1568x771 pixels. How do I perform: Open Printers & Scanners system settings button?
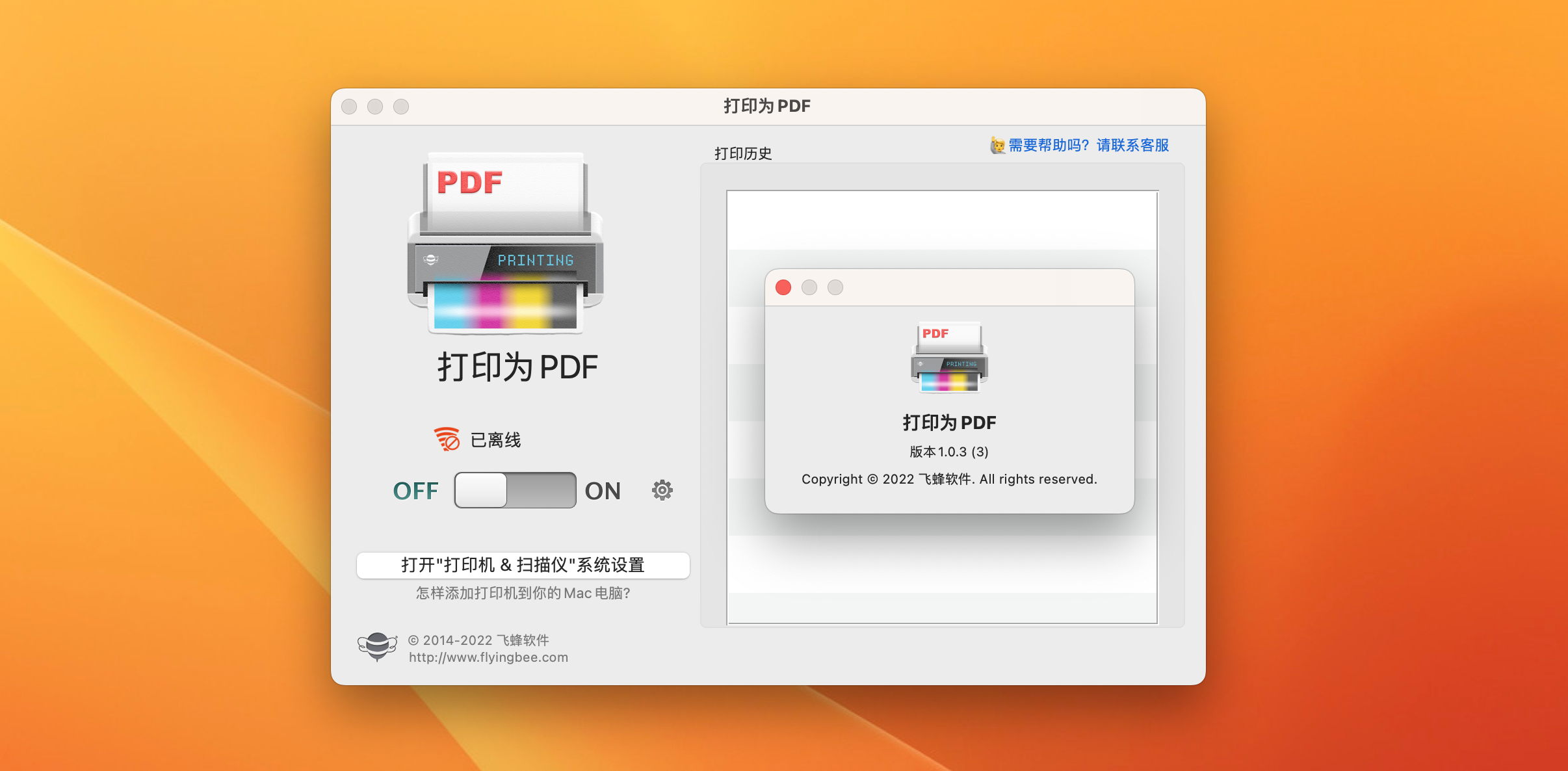pyautogui.click(x=523, y=565)
